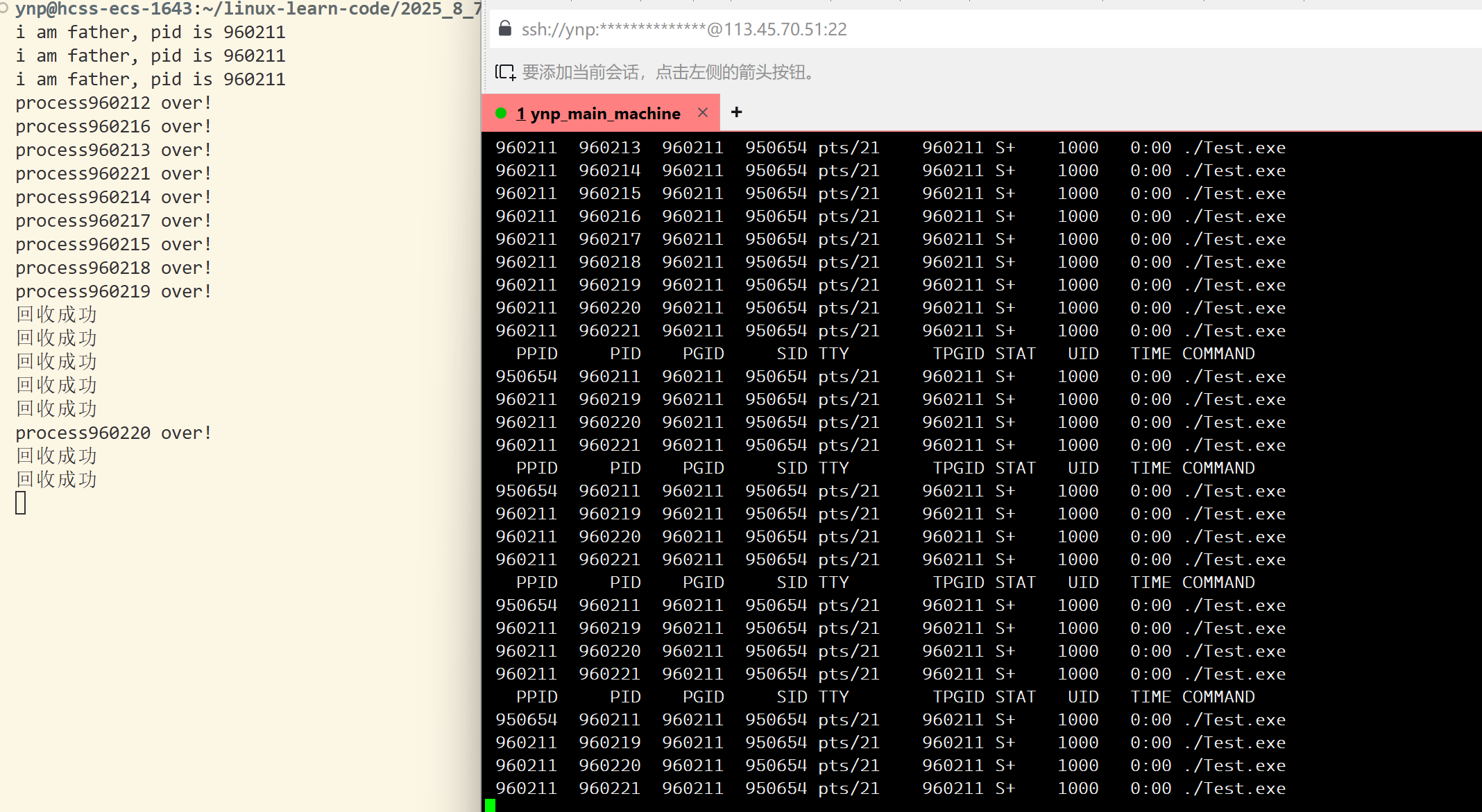Click the first '回收成功' line
This screenshot has width=1482, height=812.
(x=56, y=315)
